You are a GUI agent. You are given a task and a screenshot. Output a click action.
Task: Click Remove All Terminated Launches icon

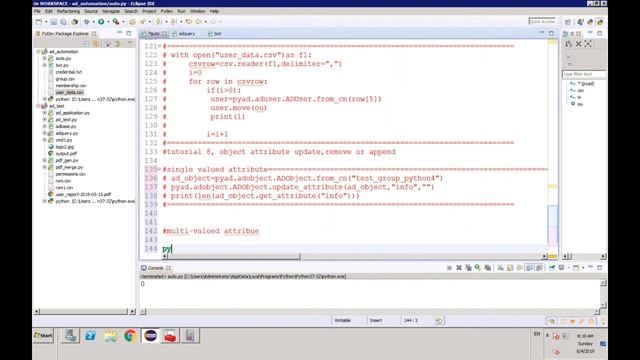(468, 268)
